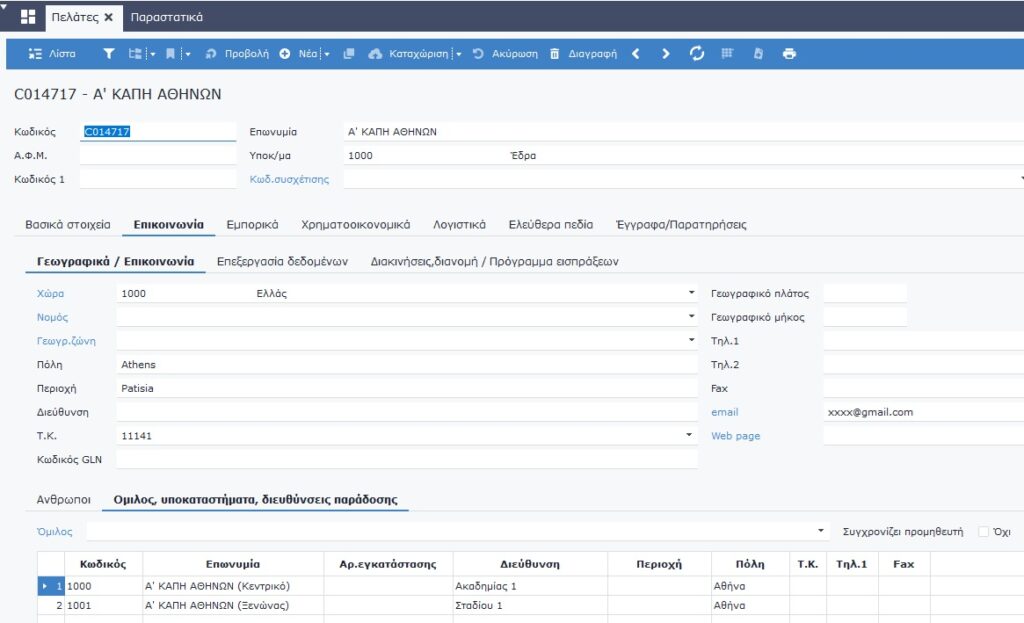Select Ομιλος, υποκαταστήματα, διευθύνσεις παράδοσης tab
Viewport: 1024px width, 623px height.
point(255,500)
